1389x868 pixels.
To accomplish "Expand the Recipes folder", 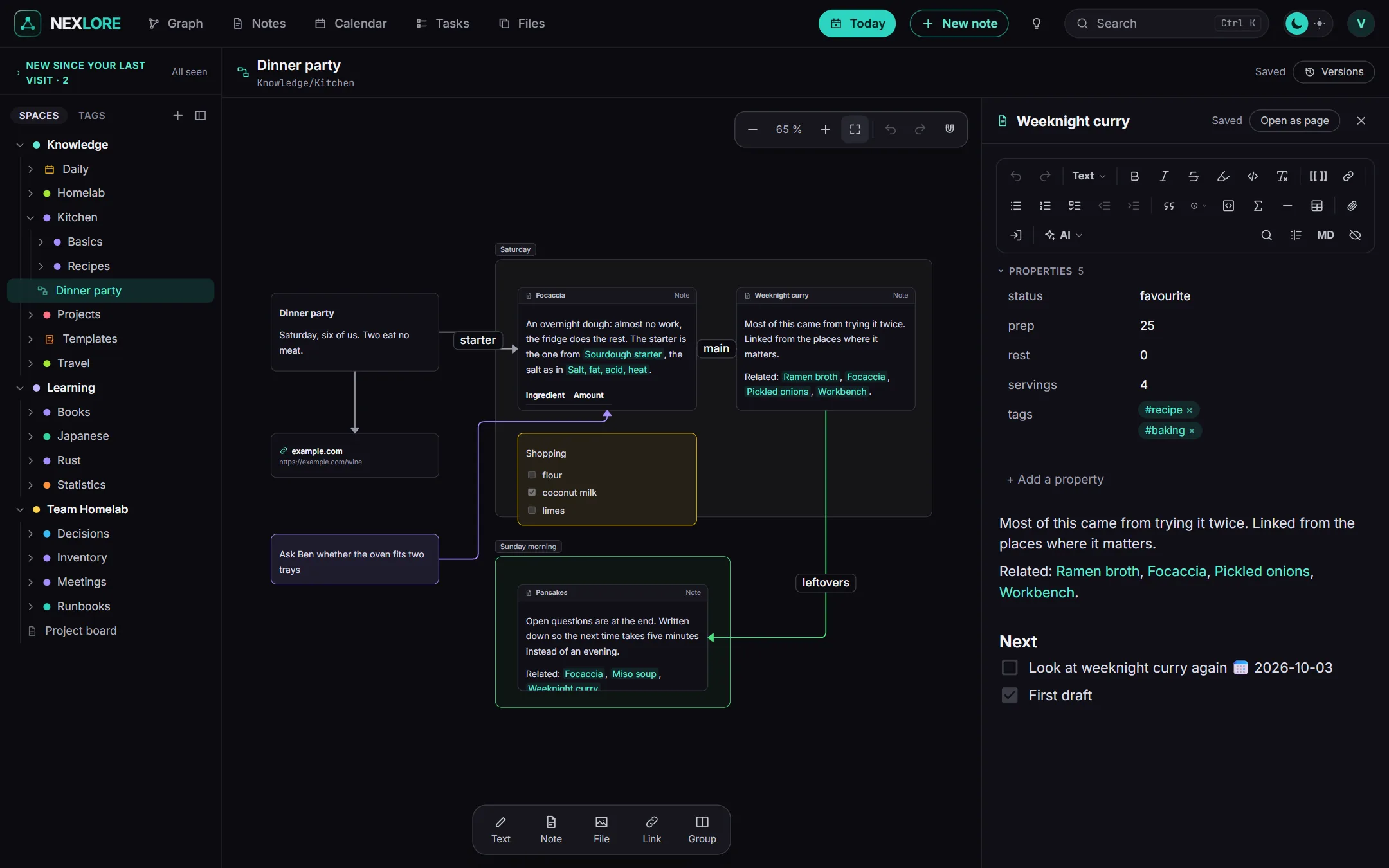I will [41, 266].
